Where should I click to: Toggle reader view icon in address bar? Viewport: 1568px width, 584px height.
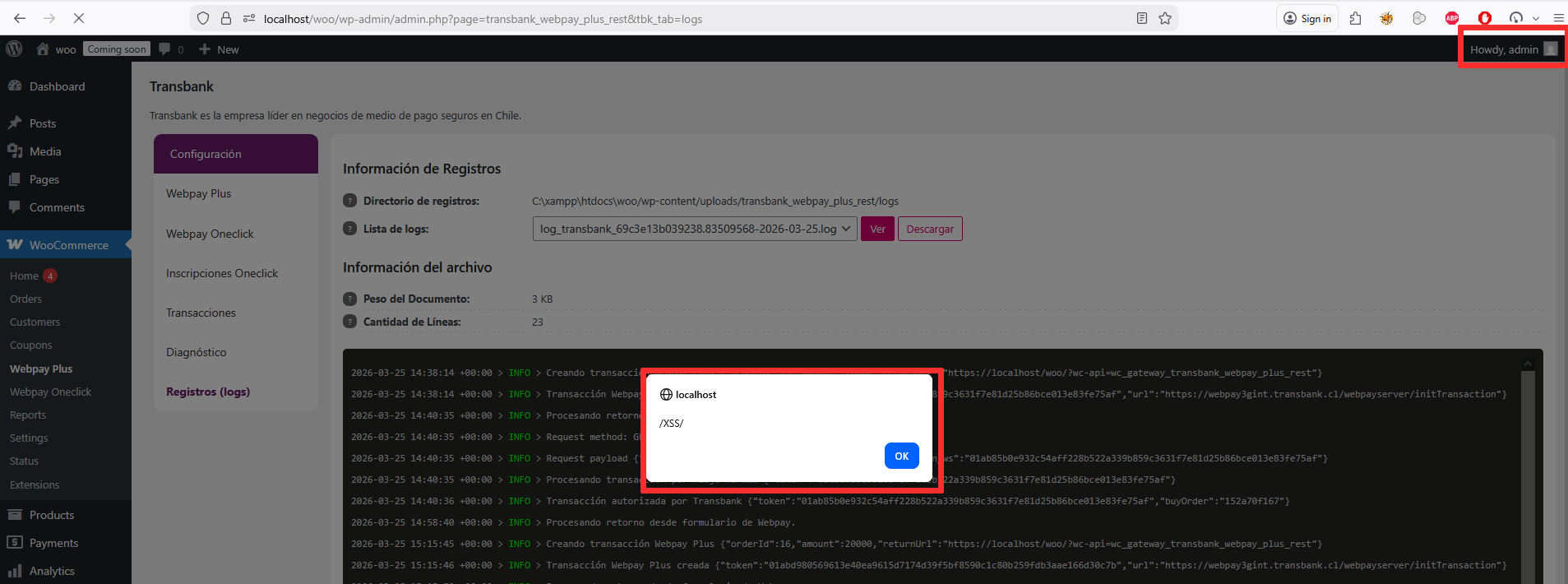tap(1142, 18)
